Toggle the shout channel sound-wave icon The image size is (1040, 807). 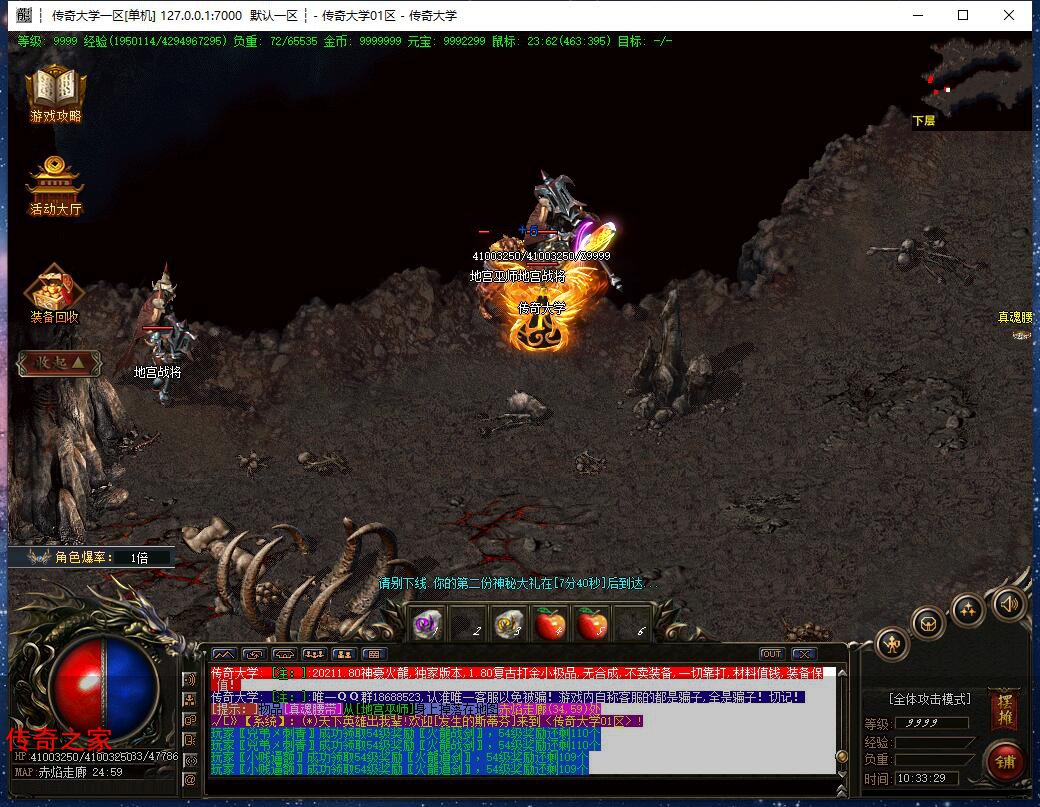coord(190,679)
